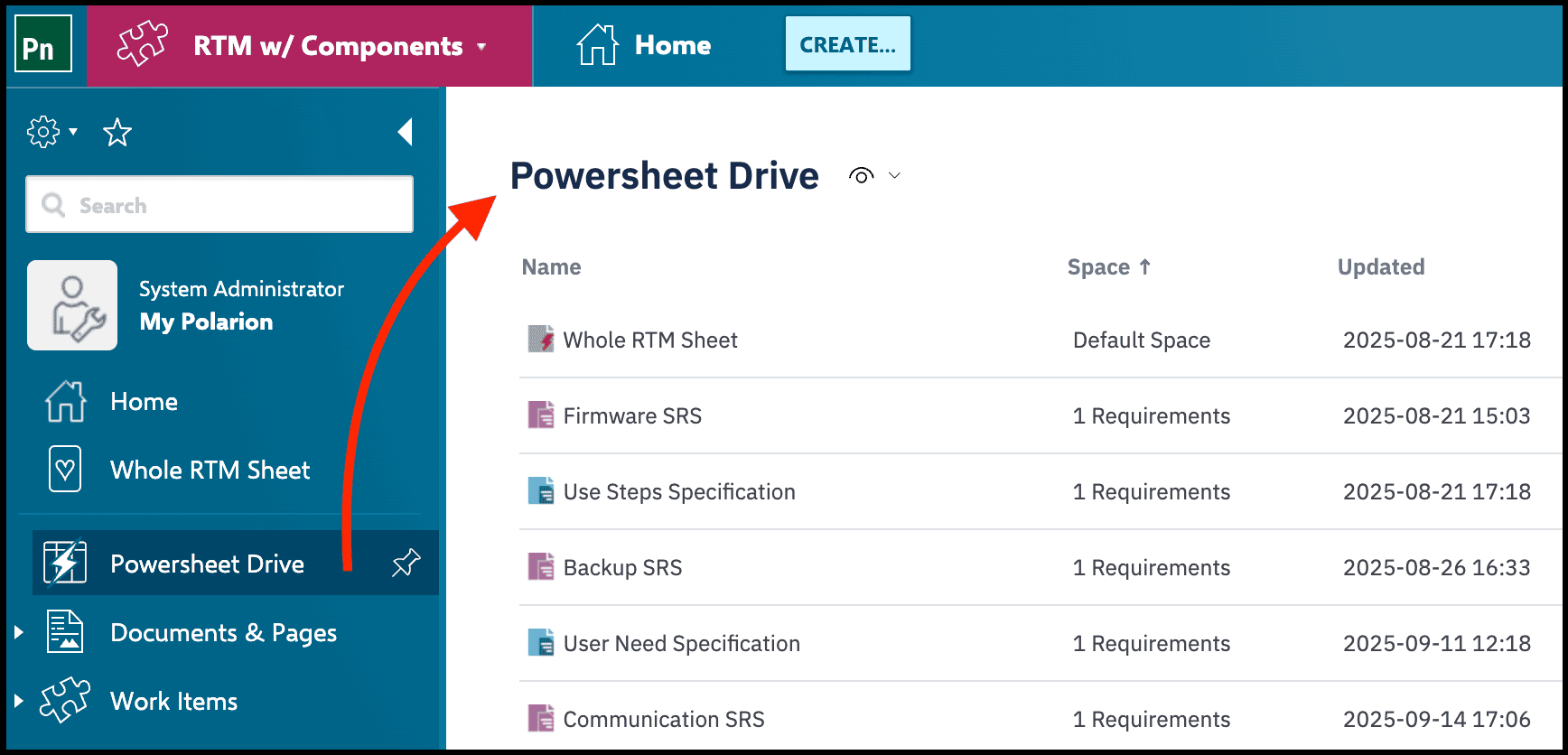The image size is (1568, 755).
Task: Open the chevron dropdown next to eye icon
Action: click(x=894, y=175)
